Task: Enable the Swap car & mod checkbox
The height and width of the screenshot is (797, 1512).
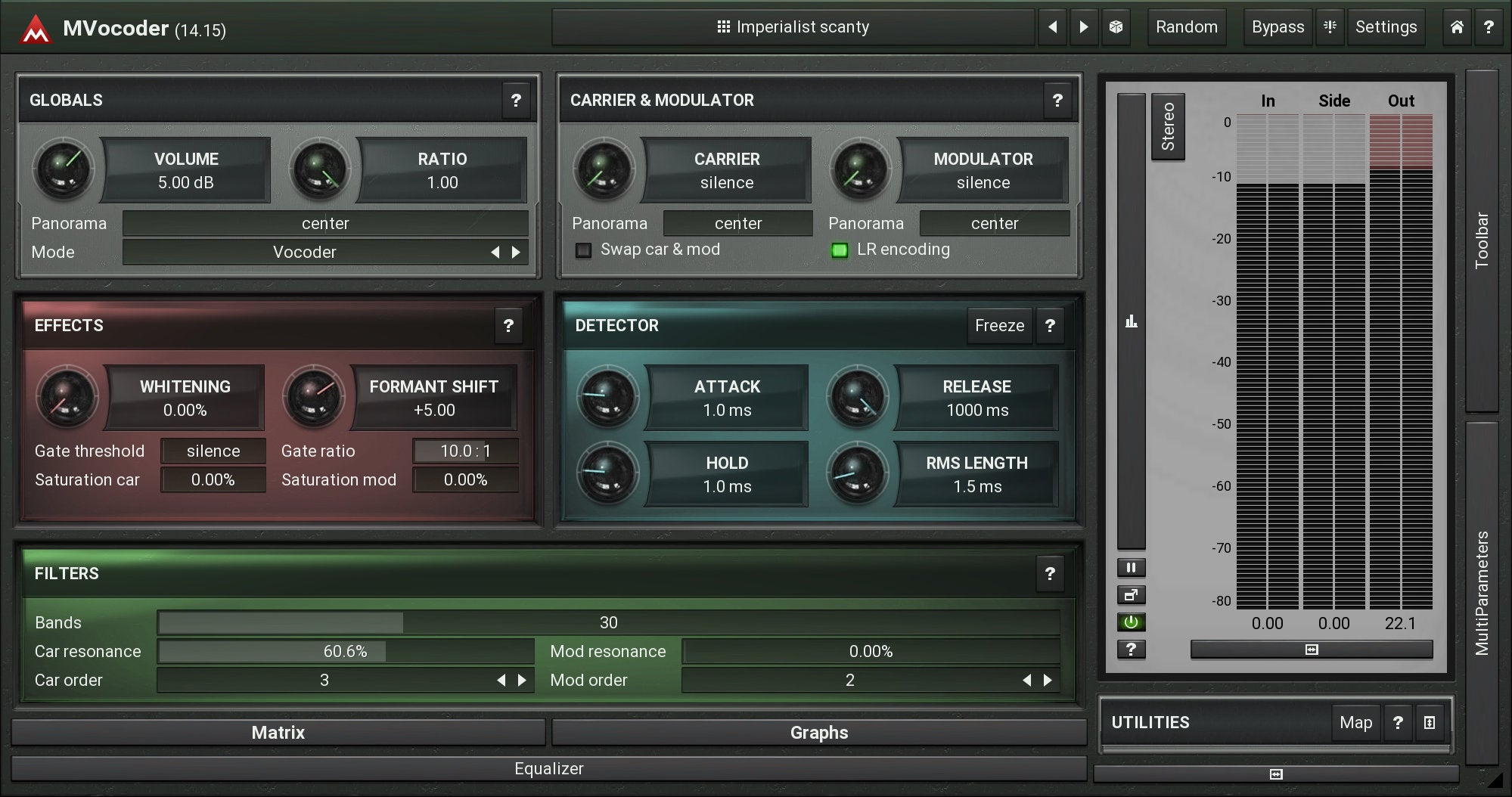Action: pyautogui.click(x=583, y=250)
